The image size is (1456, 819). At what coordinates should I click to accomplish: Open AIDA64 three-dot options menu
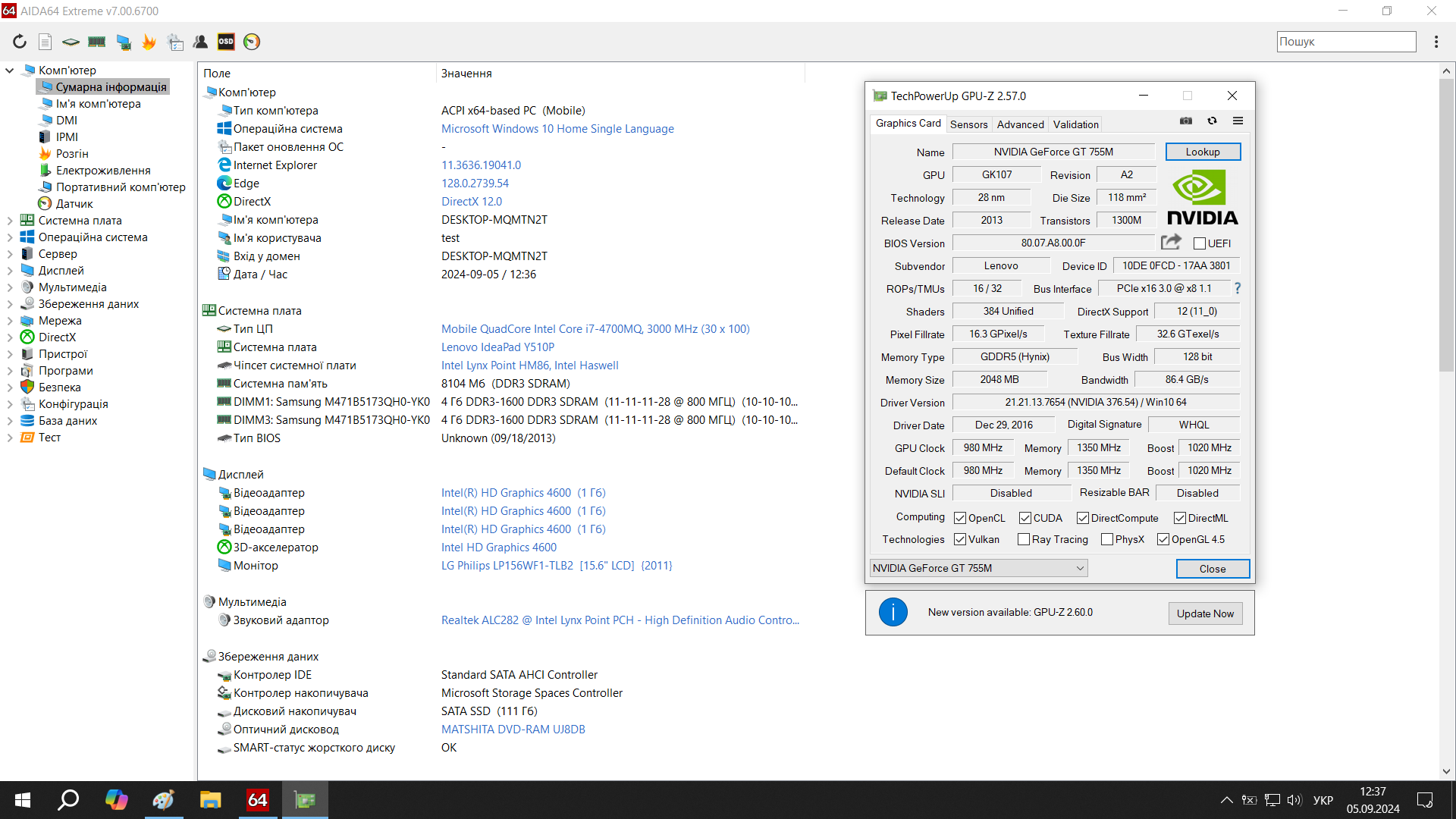click(x=1436, y=42)
